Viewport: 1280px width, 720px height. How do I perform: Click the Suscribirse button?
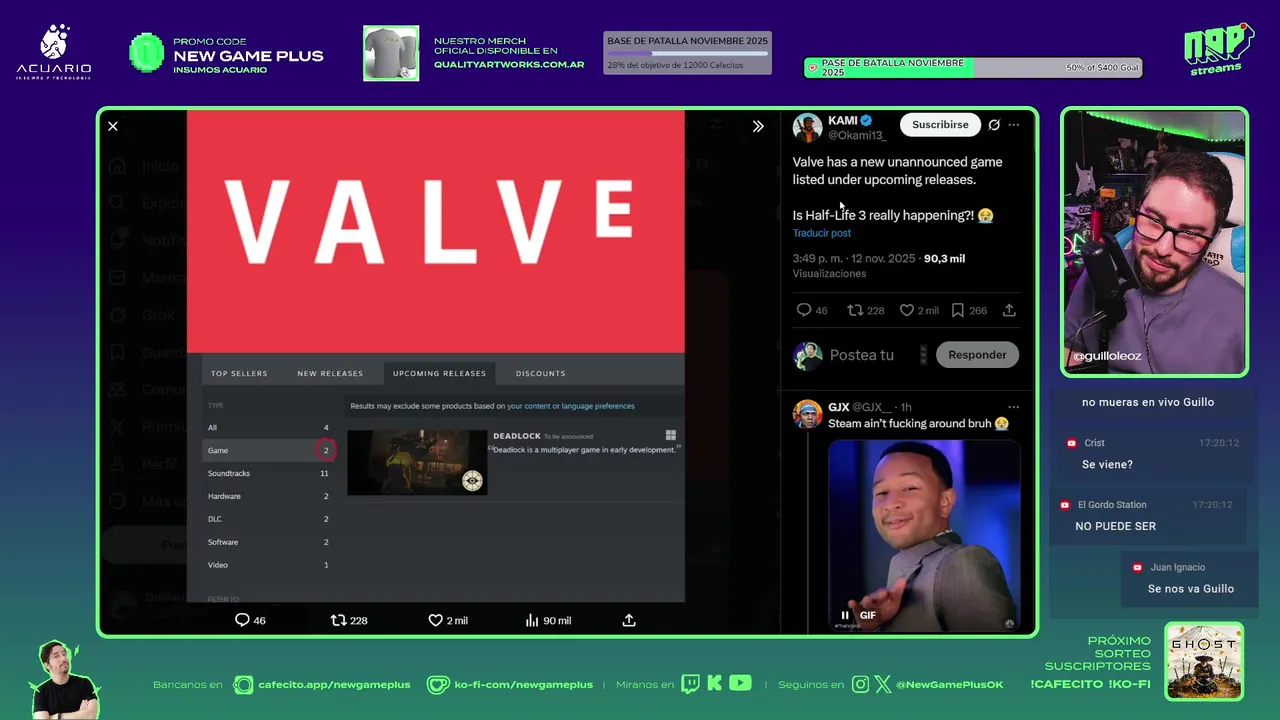click(x=940, y=125)
